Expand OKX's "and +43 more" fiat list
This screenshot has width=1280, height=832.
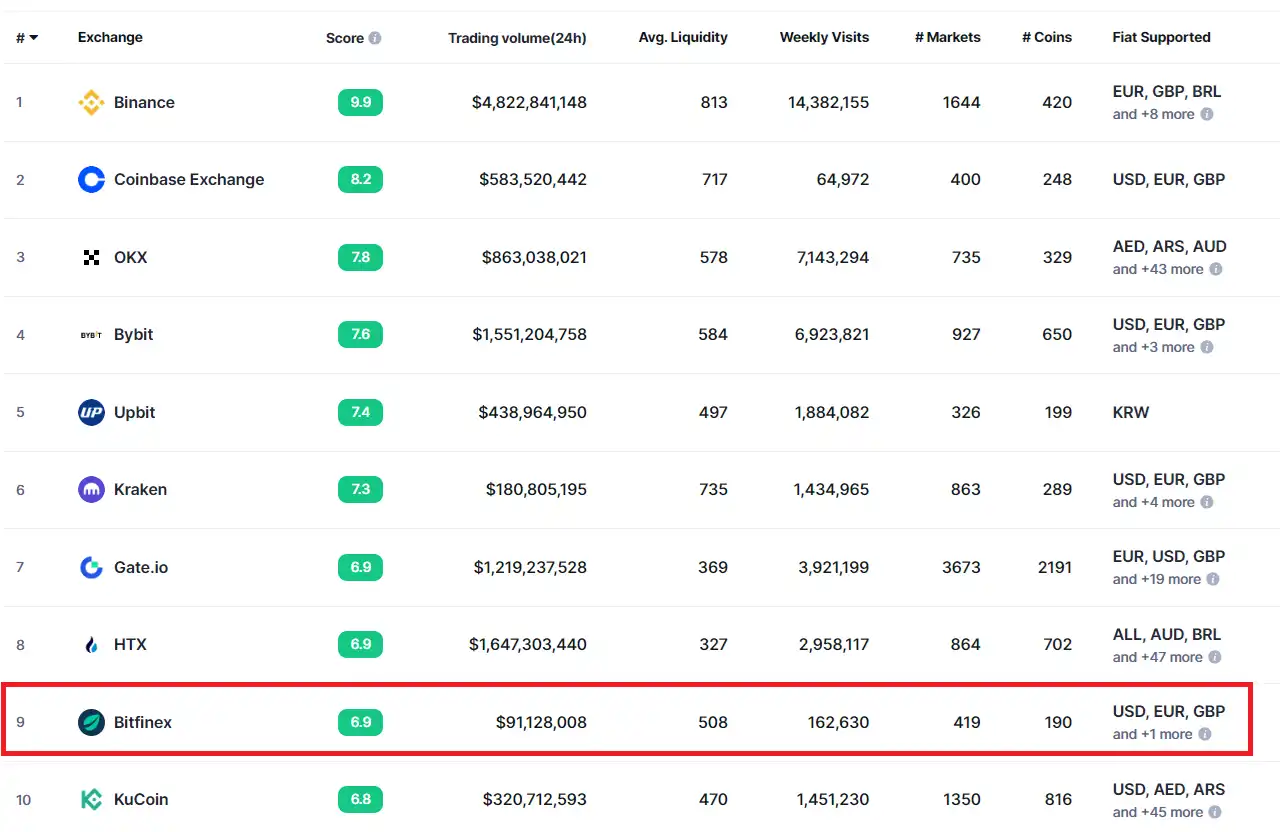click(1158, 269)
